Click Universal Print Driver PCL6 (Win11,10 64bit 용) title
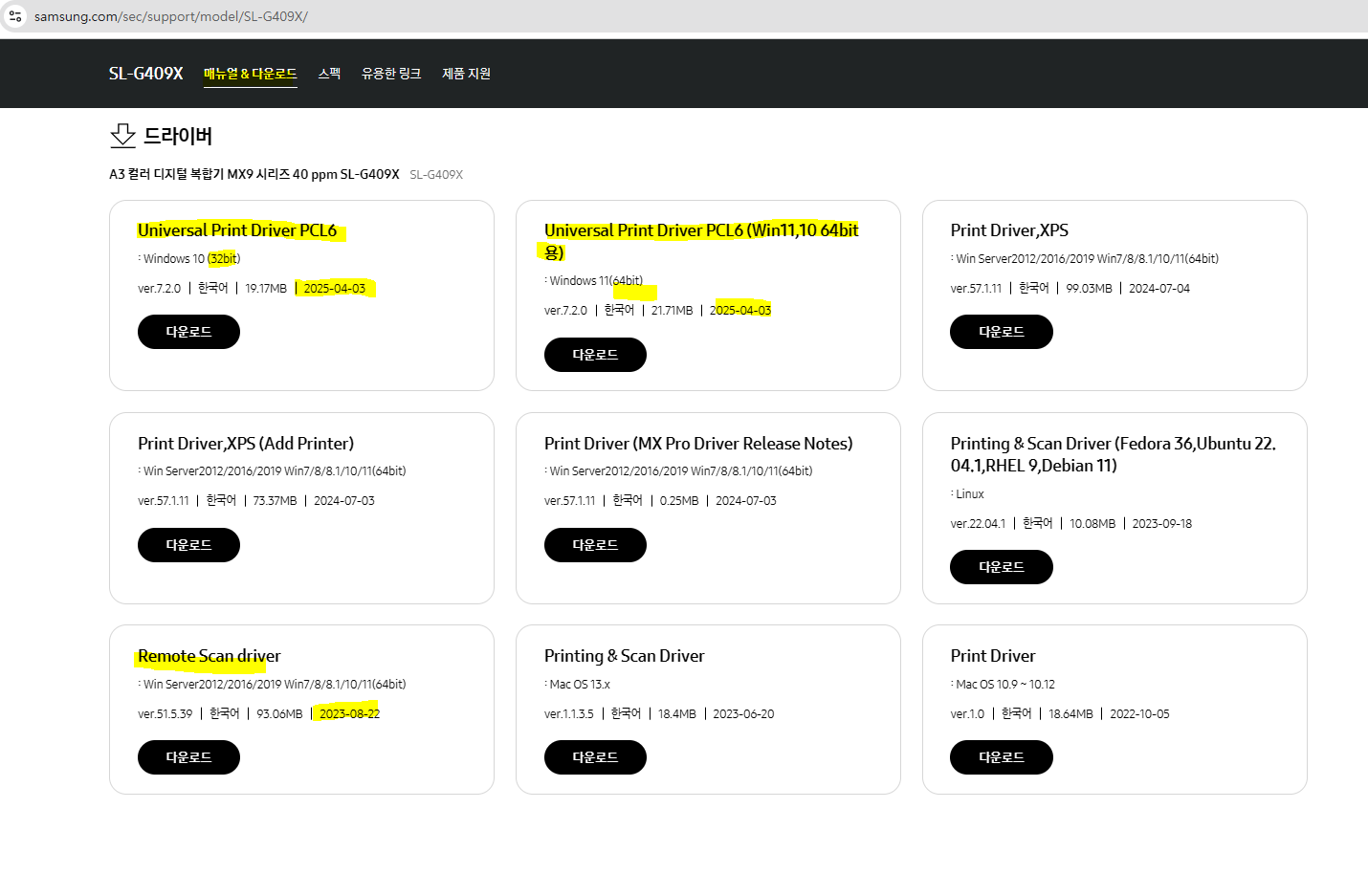 coord(701,241)
